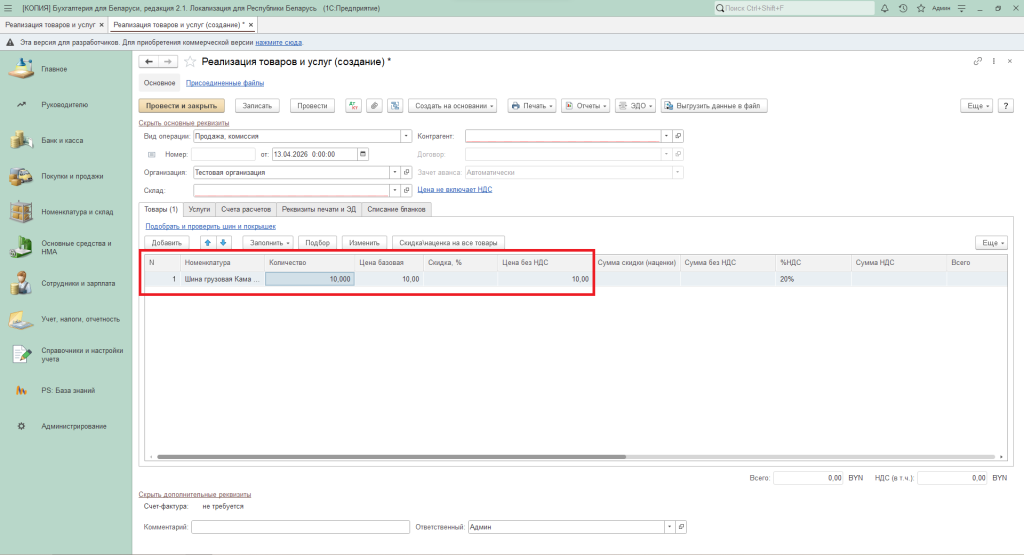This screenshot has width=1024, height=555.
Task: Click Провести и закрыть button
Action: point(181,105)
